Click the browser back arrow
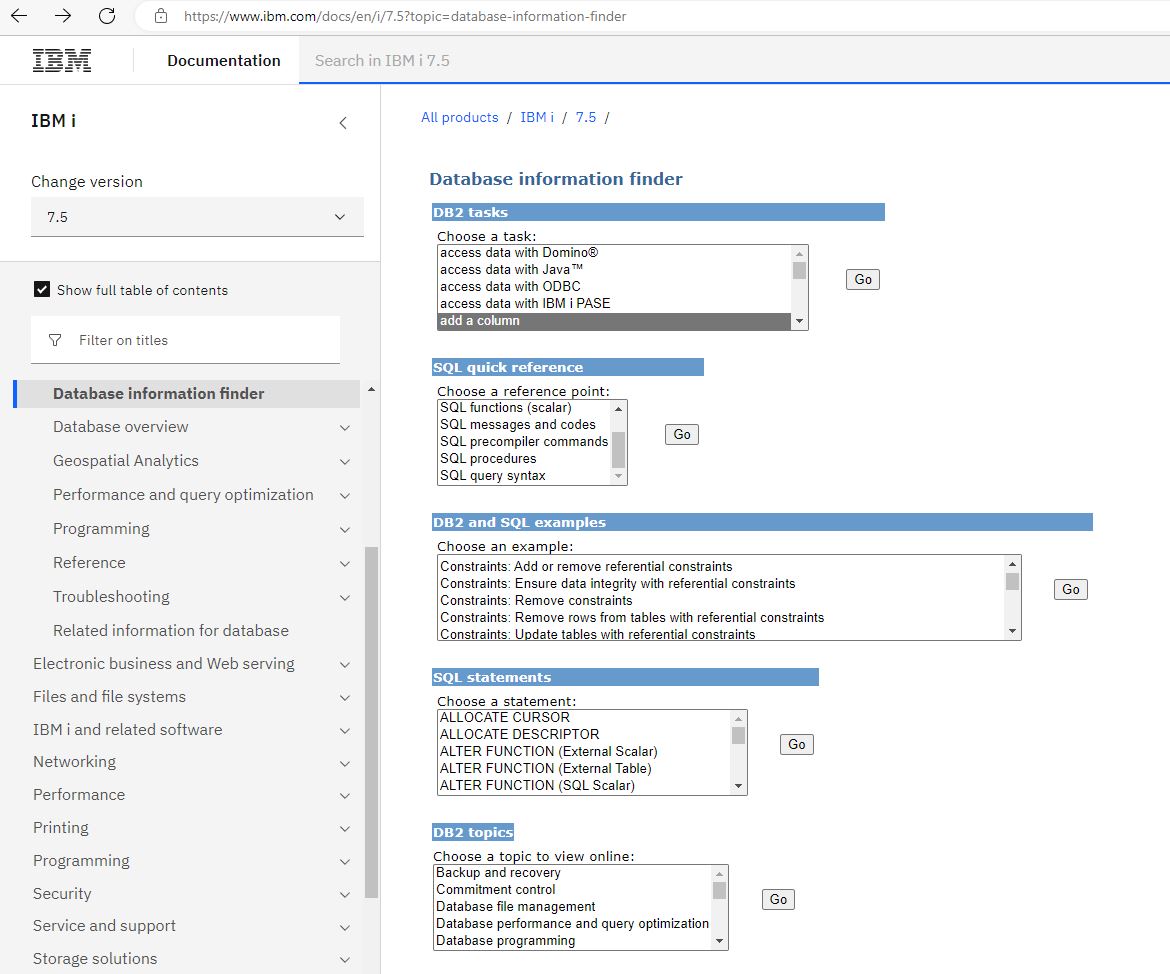Image resolution: width=1170 pixels, height=974 pixels. tap(19, 16)
